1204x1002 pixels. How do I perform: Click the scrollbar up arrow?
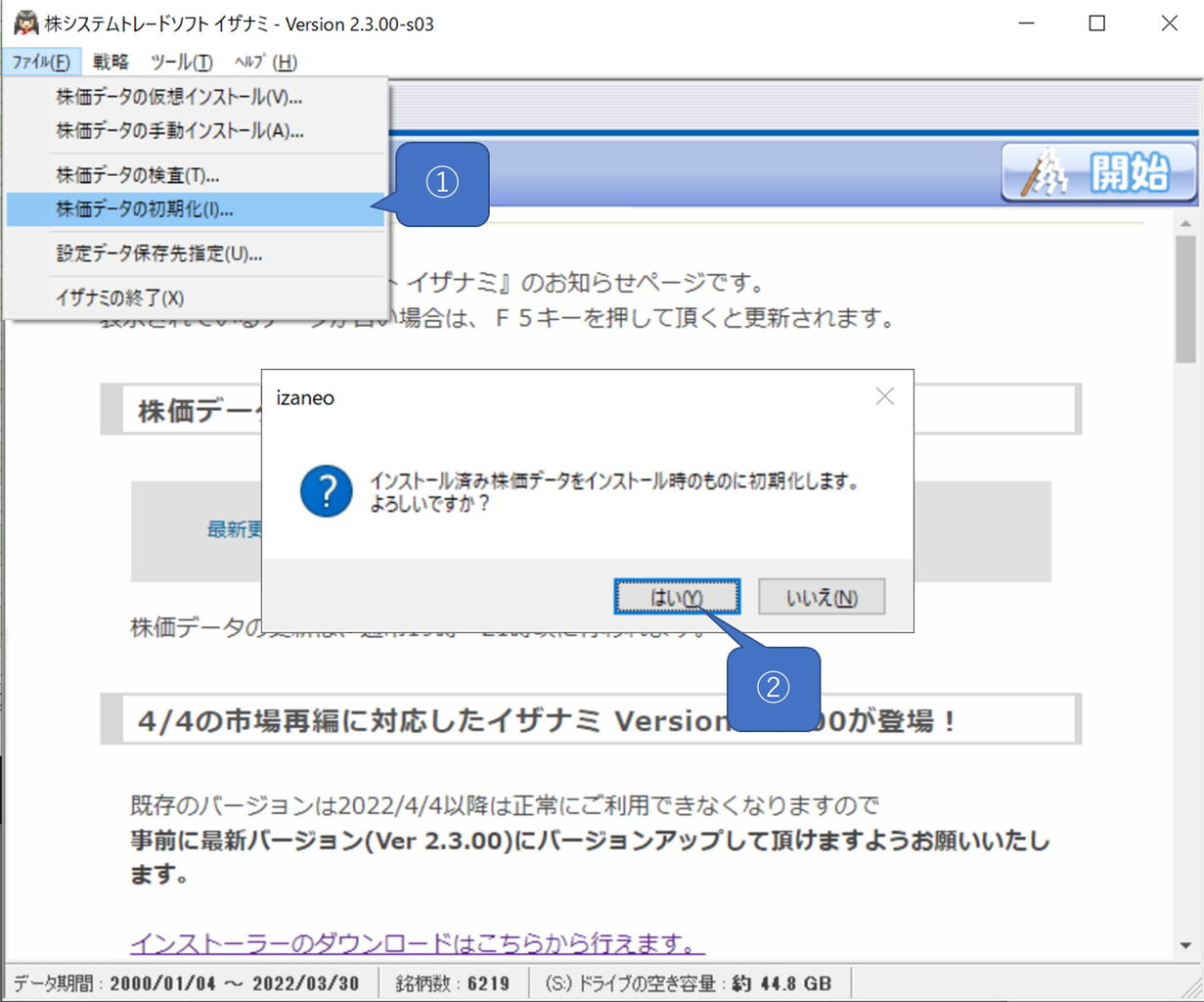pos(1186,224)
